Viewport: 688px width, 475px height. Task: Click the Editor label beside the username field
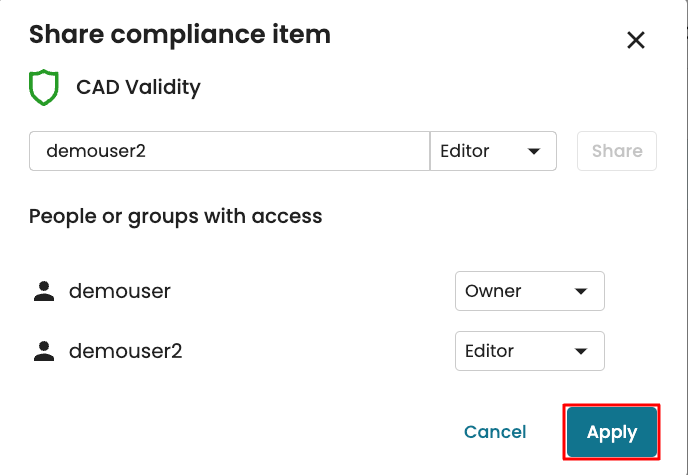point(465,152)
